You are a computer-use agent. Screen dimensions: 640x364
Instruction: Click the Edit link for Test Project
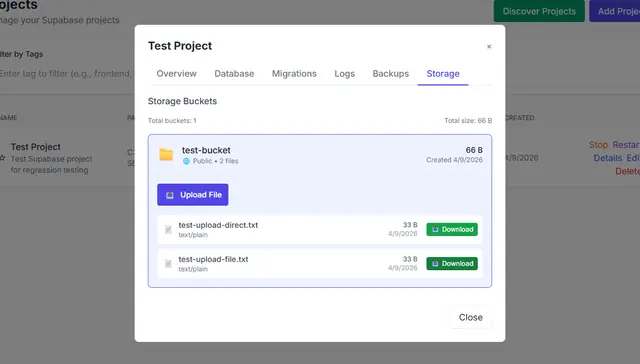coord(633,158)
